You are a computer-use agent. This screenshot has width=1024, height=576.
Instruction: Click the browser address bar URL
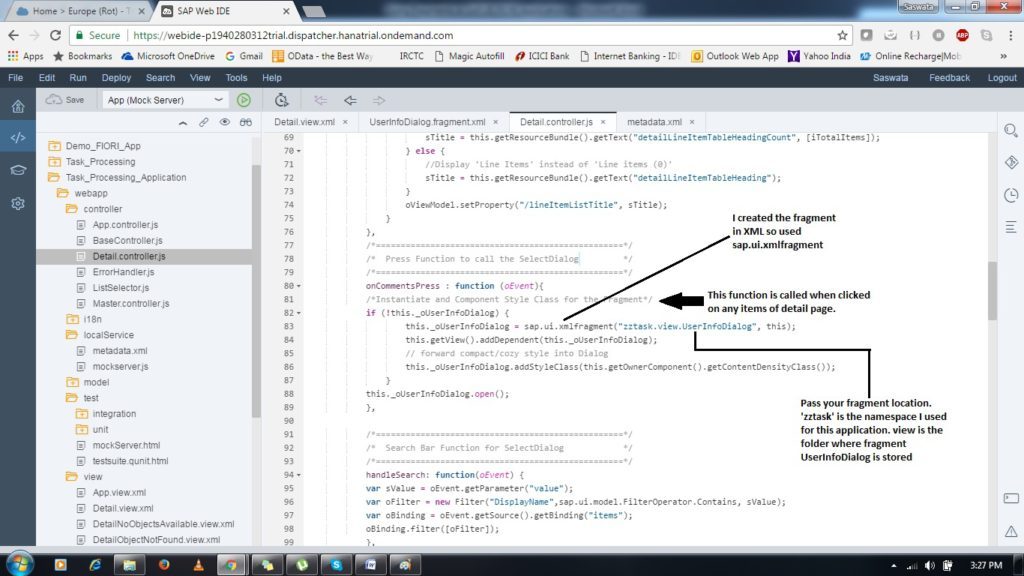pyautogui.click(x=293, y=35)
